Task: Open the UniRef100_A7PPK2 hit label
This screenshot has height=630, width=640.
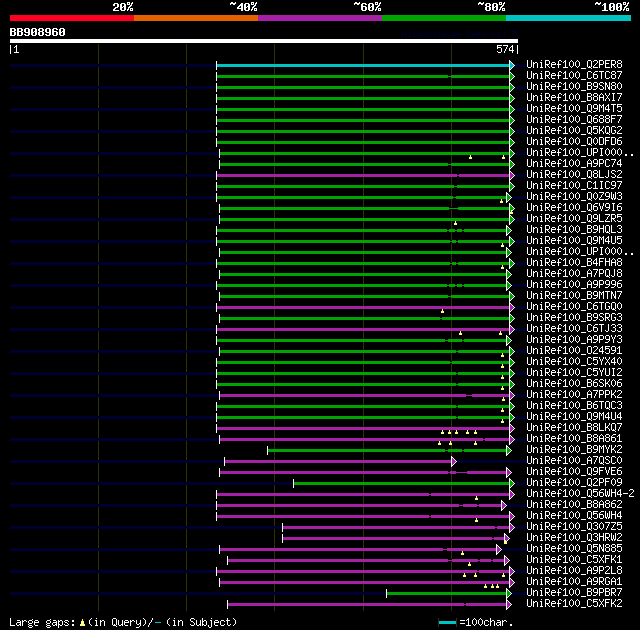Action: click(574, 395)
